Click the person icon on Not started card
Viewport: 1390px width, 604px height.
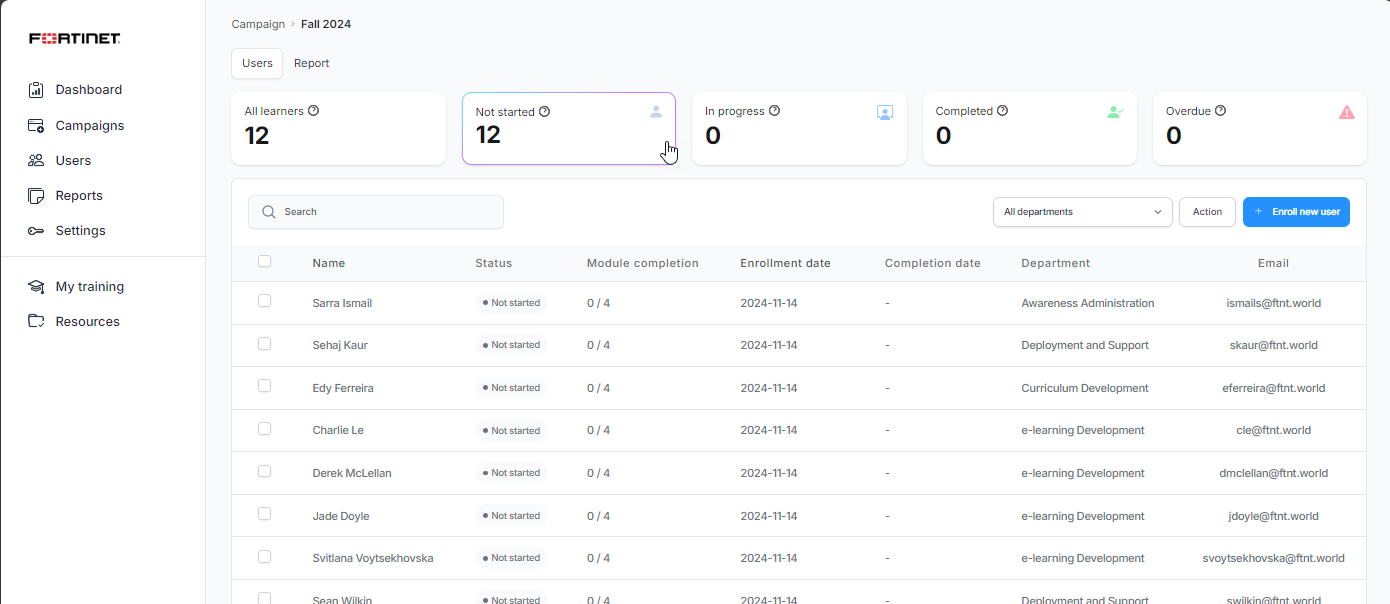click(x=656, y=112)
